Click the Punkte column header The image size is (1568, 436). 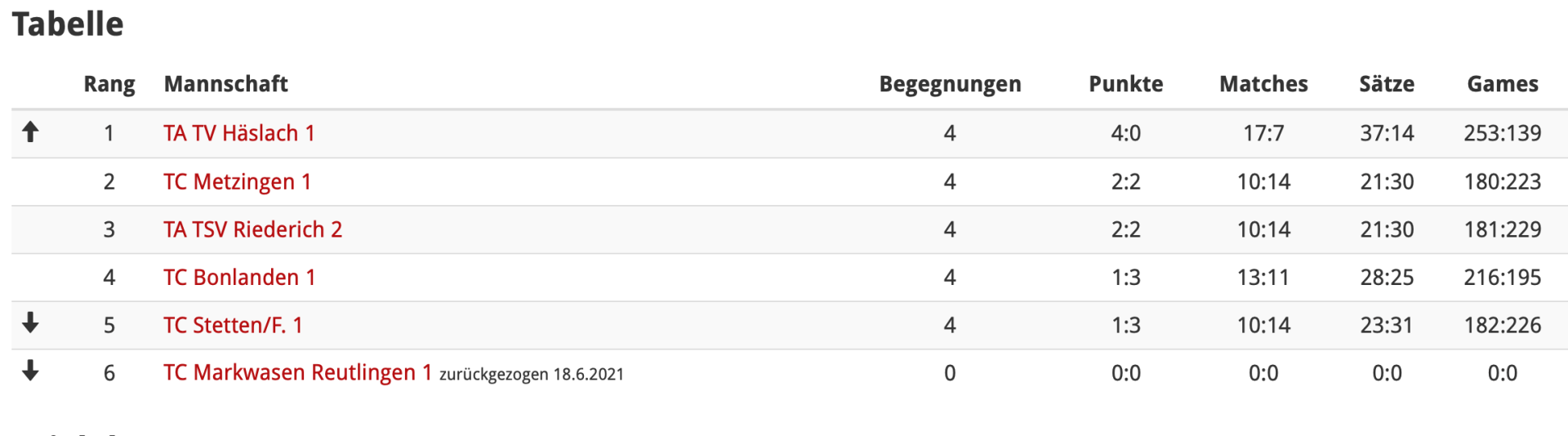[1125, 84]
